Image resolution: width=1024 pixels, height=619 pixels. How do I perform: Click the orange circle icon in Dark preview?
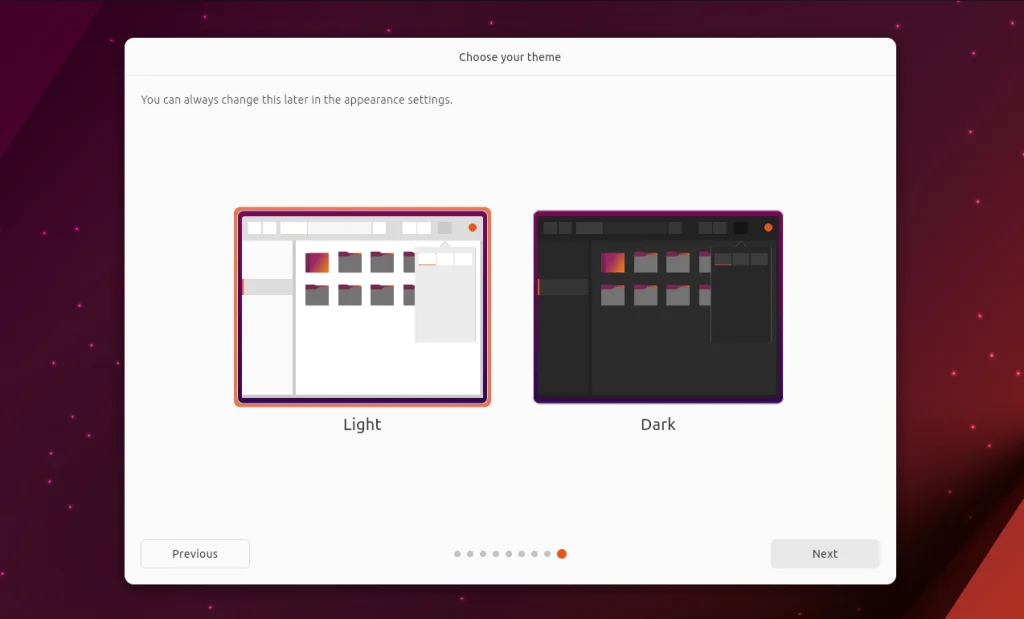click(x=768, y=227)
